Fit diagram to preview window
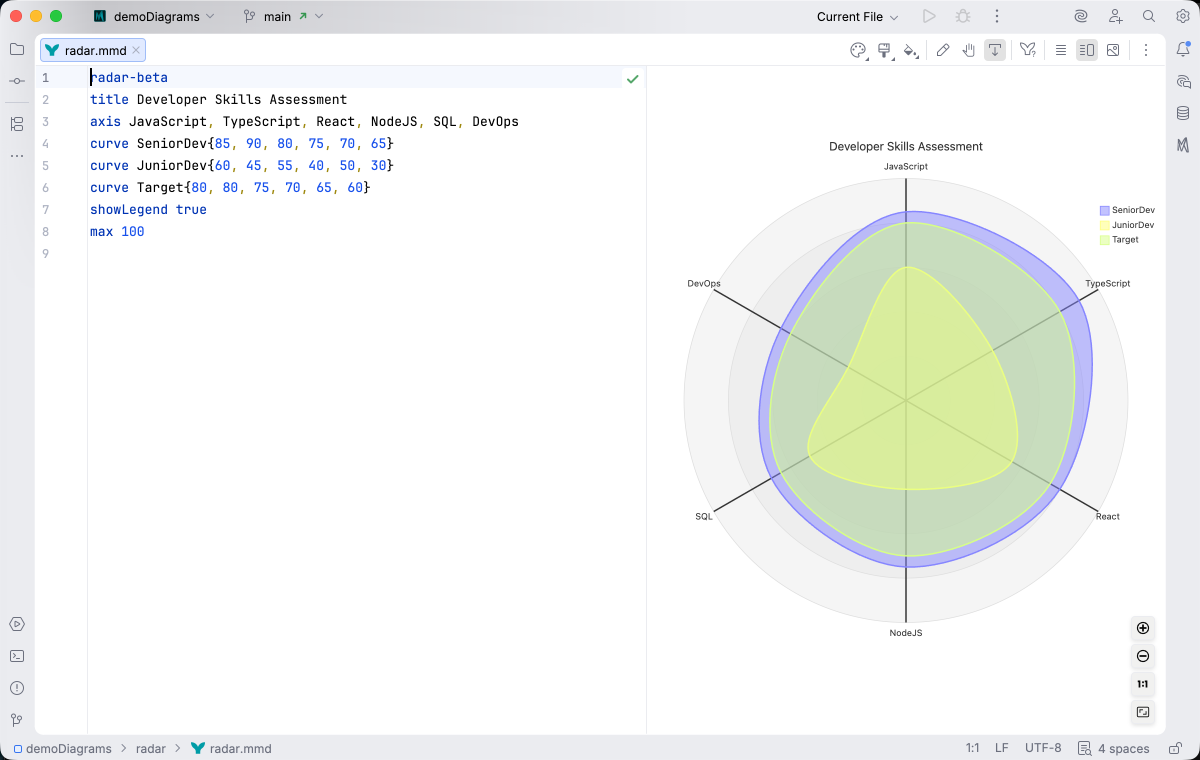Viewport: 1200px width, 760px height. coord(1143,712)
